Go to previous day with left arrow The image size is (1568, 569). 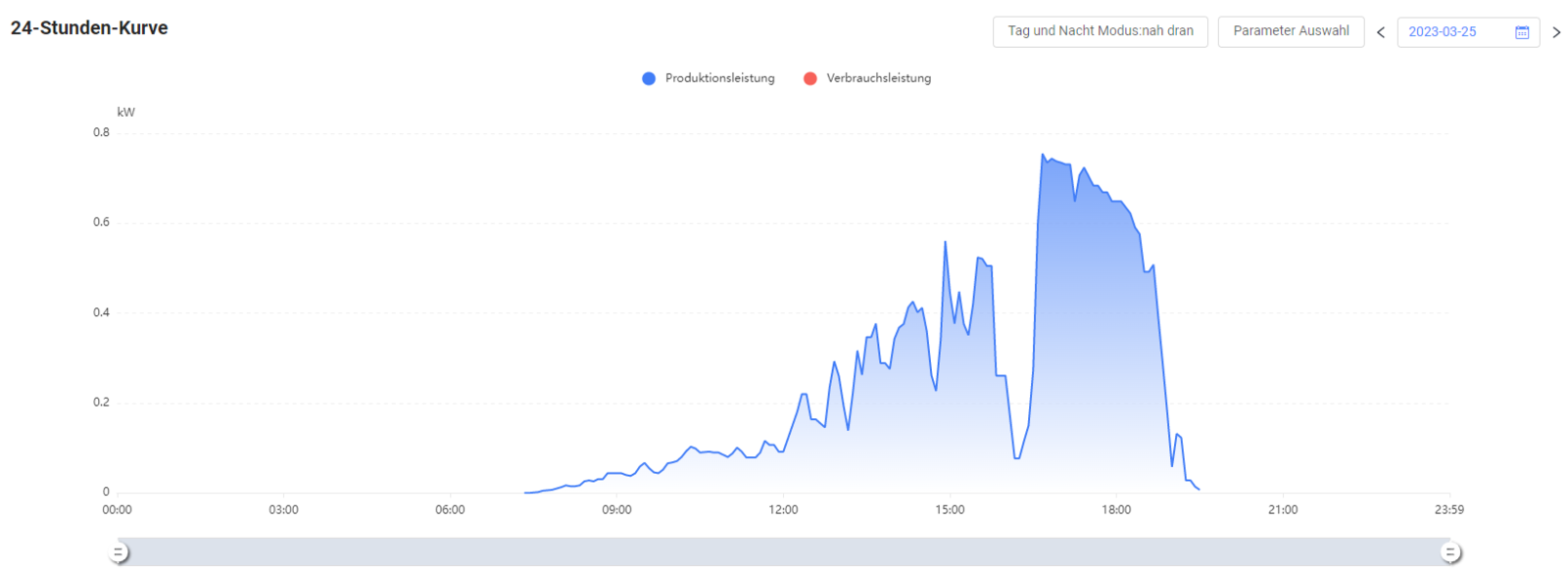coord(1381,32)
